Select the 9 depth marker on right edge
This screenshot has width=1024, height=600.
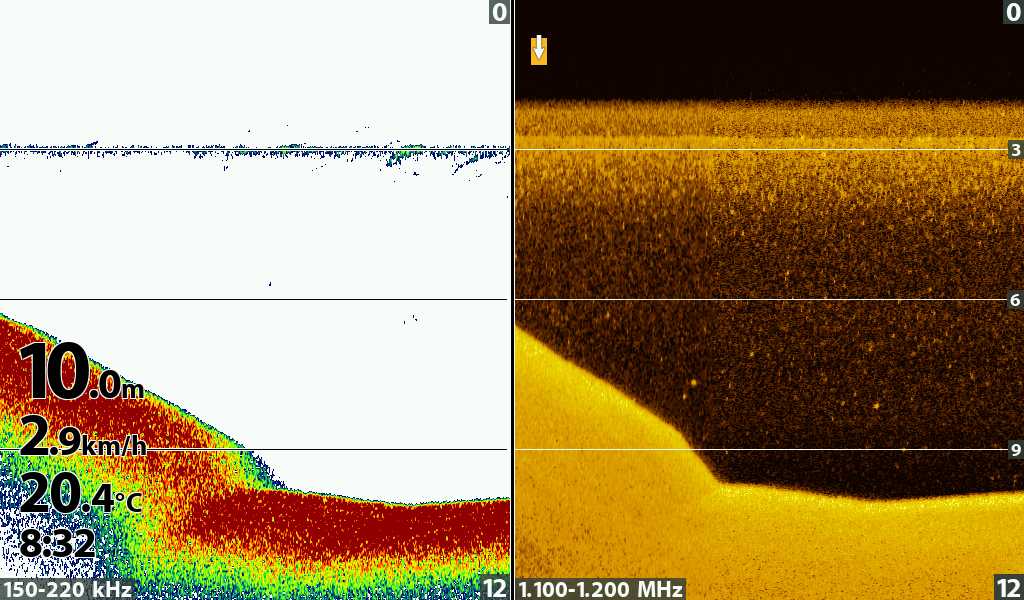point(1015,450)
